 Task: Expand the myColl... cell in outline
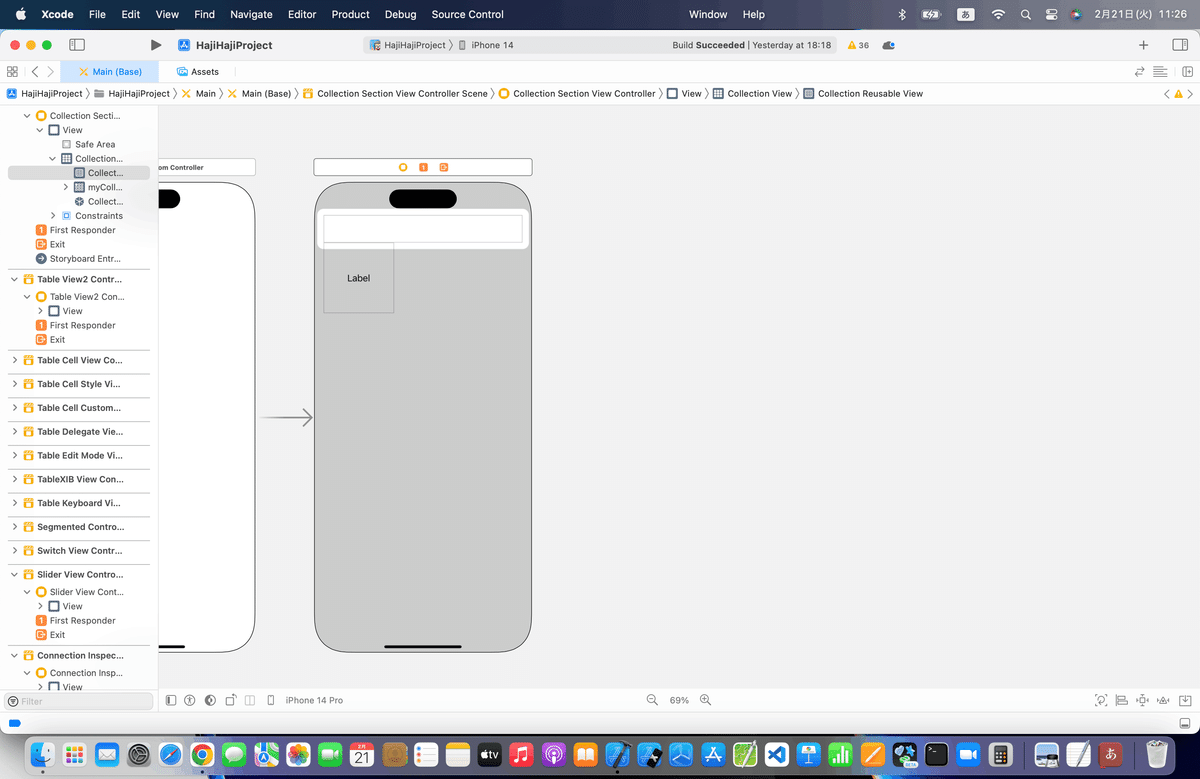click(66, 187)
